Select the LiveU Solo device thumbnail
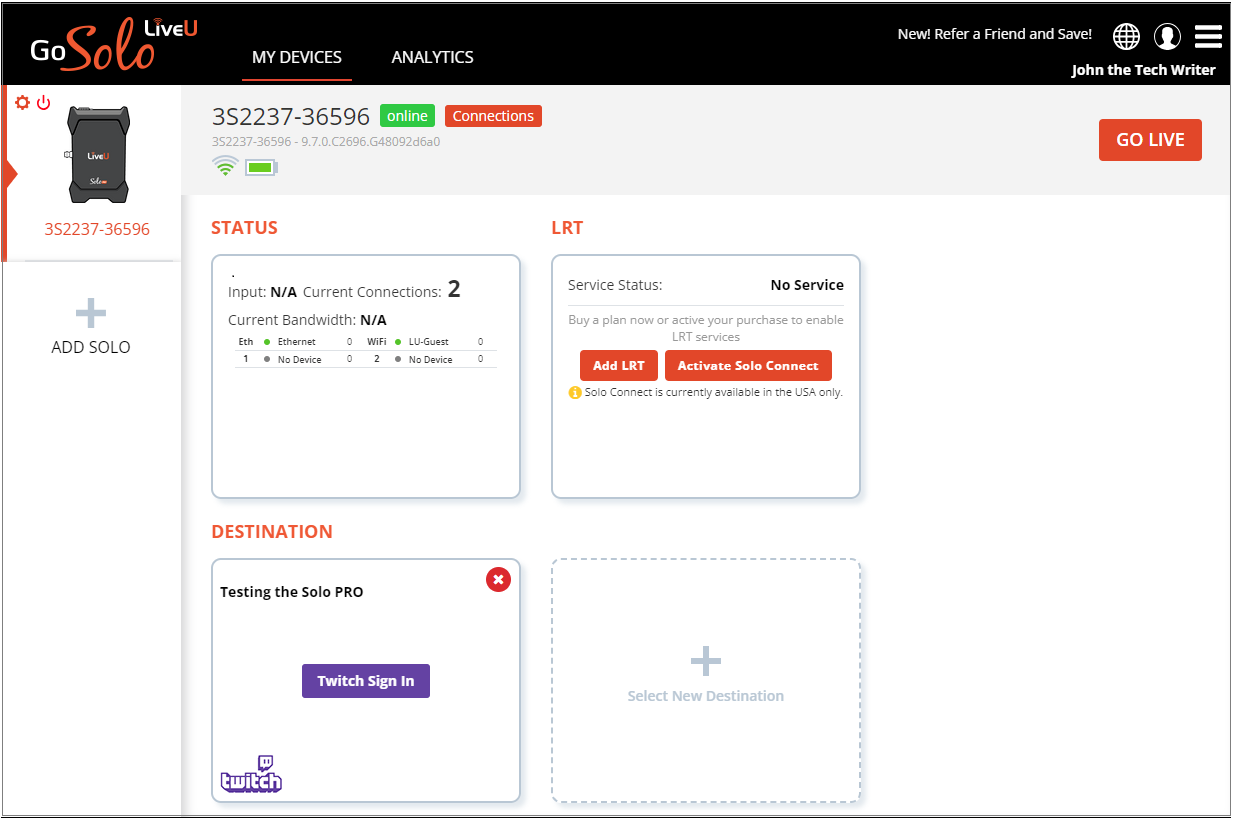 tap(98, 156)
